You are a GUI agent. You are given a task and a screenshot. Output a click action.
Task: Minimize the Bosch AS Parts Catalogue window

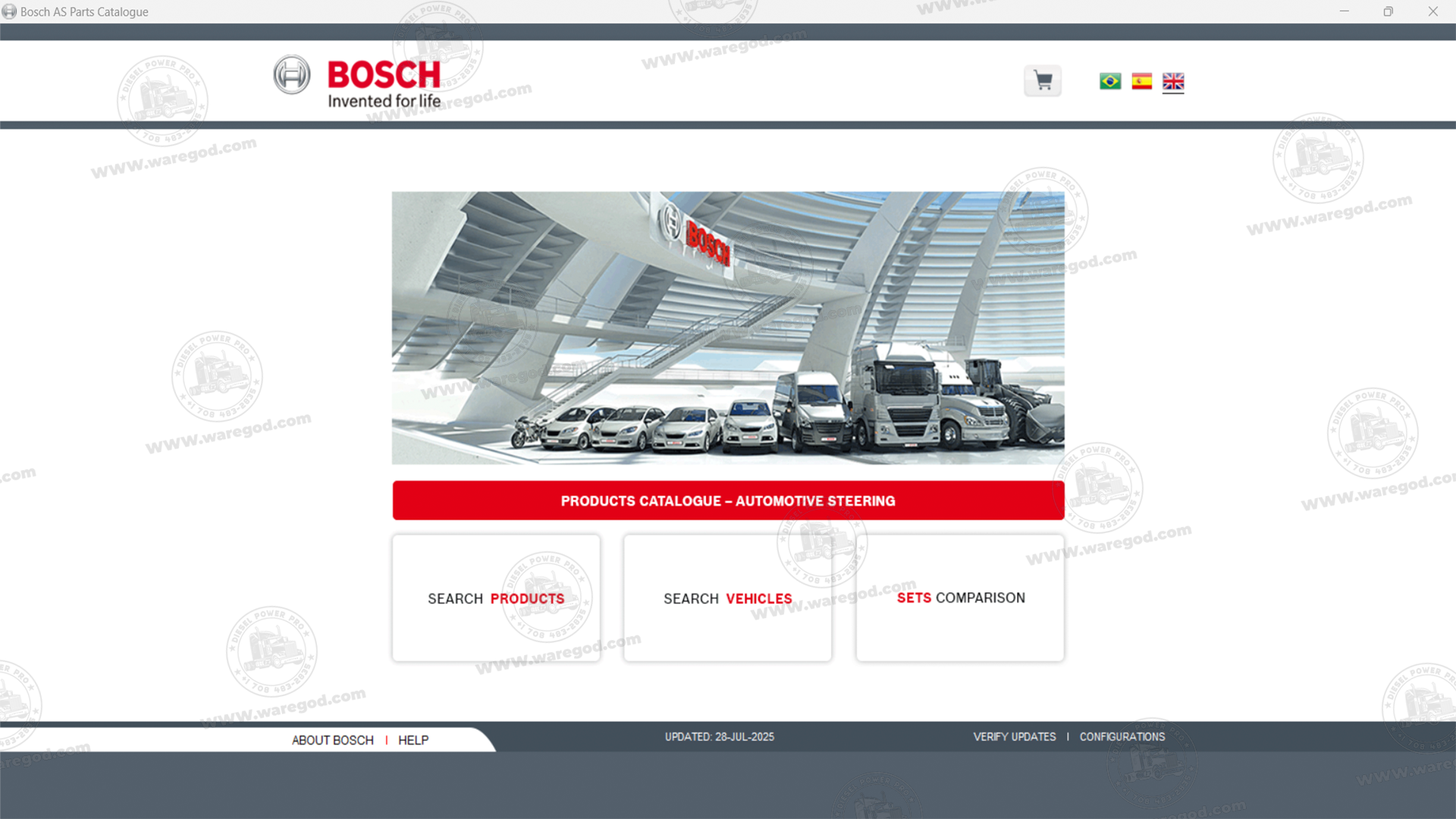click(x=1345, y=11)
